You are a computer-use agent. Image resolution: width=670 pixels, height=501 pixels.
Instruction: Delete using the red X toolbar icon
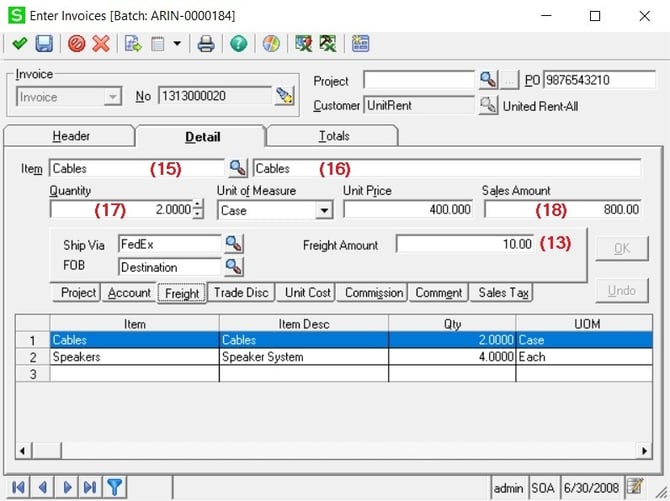tap(101, 44)
